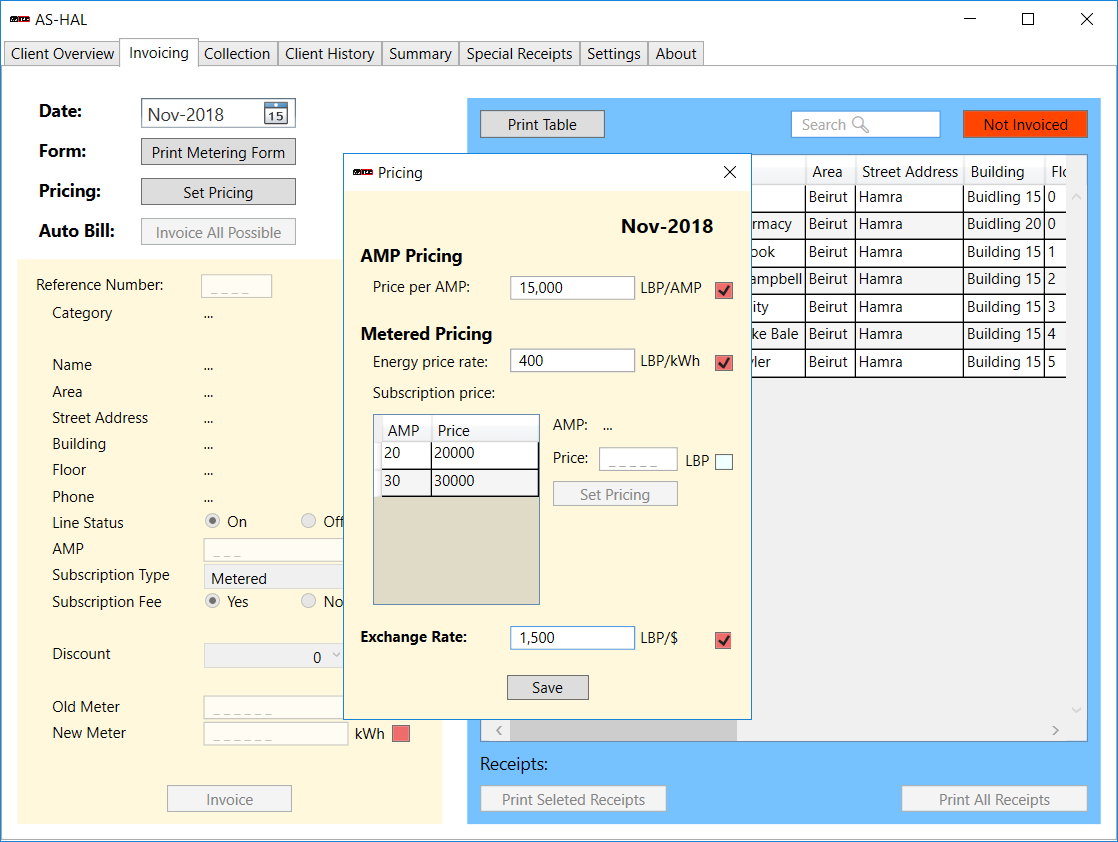Image resolution: width=1118 pixels, height=842 pixels.
Task: Toggle the Energy price rate checkbox
Action: 724,363
